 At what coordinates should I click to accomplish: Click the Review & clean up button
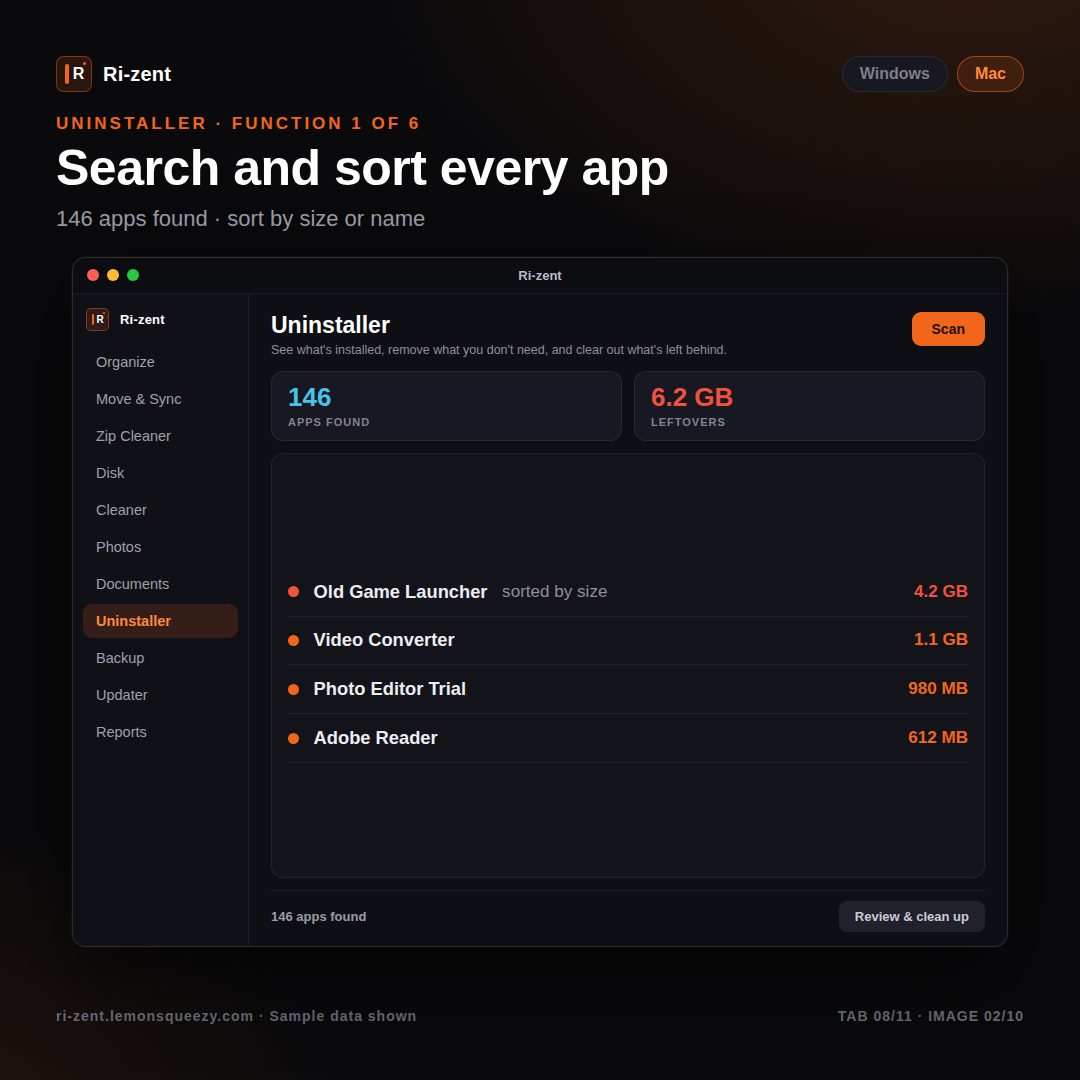tap(911, 917)
